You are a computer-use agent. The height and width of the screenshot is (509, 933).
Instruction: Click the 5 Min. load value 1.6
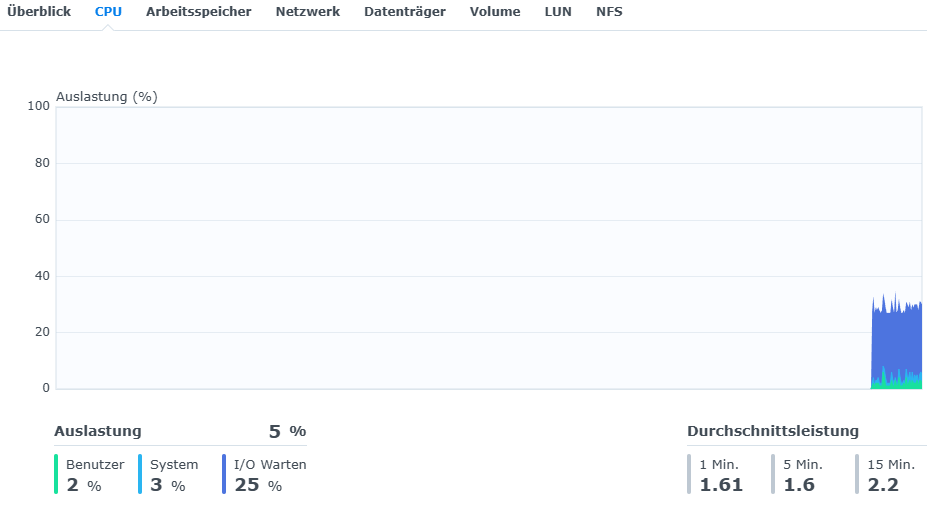click(x=799, y=486)
